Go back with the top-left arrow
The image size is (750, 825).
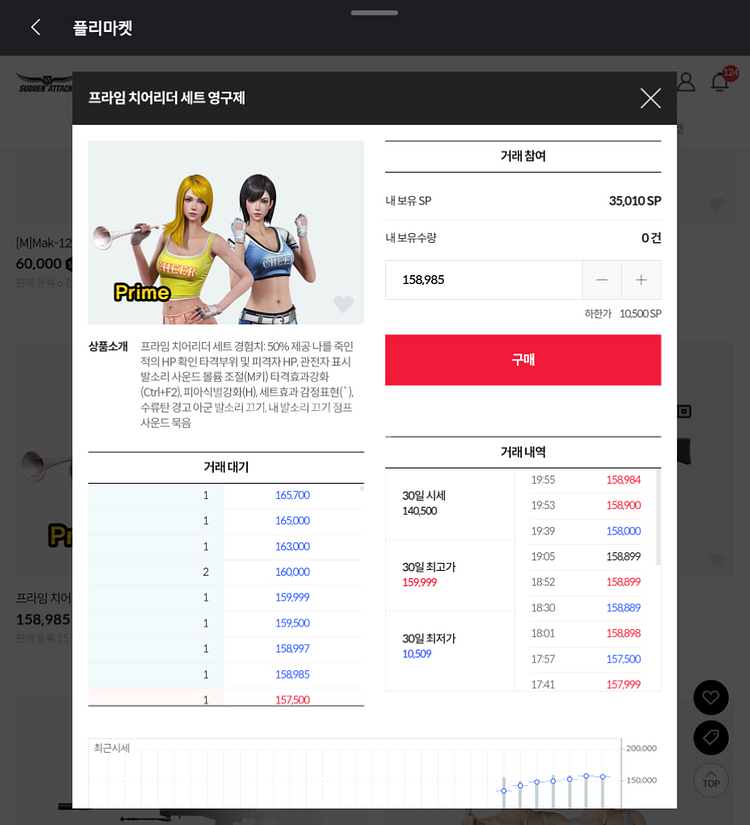(x=36, y=27)
